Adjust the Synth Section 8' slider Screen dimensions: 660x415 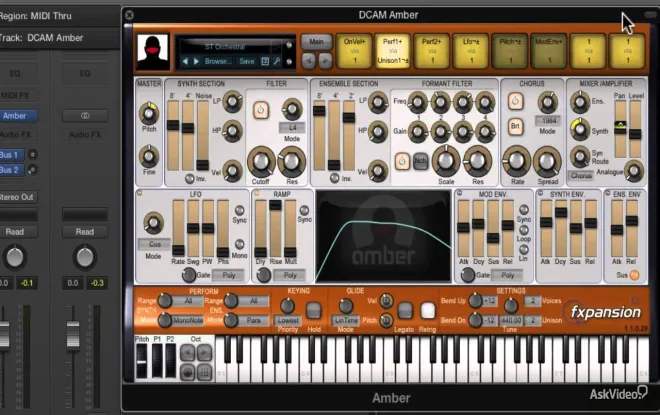click(x=173, y=136)
